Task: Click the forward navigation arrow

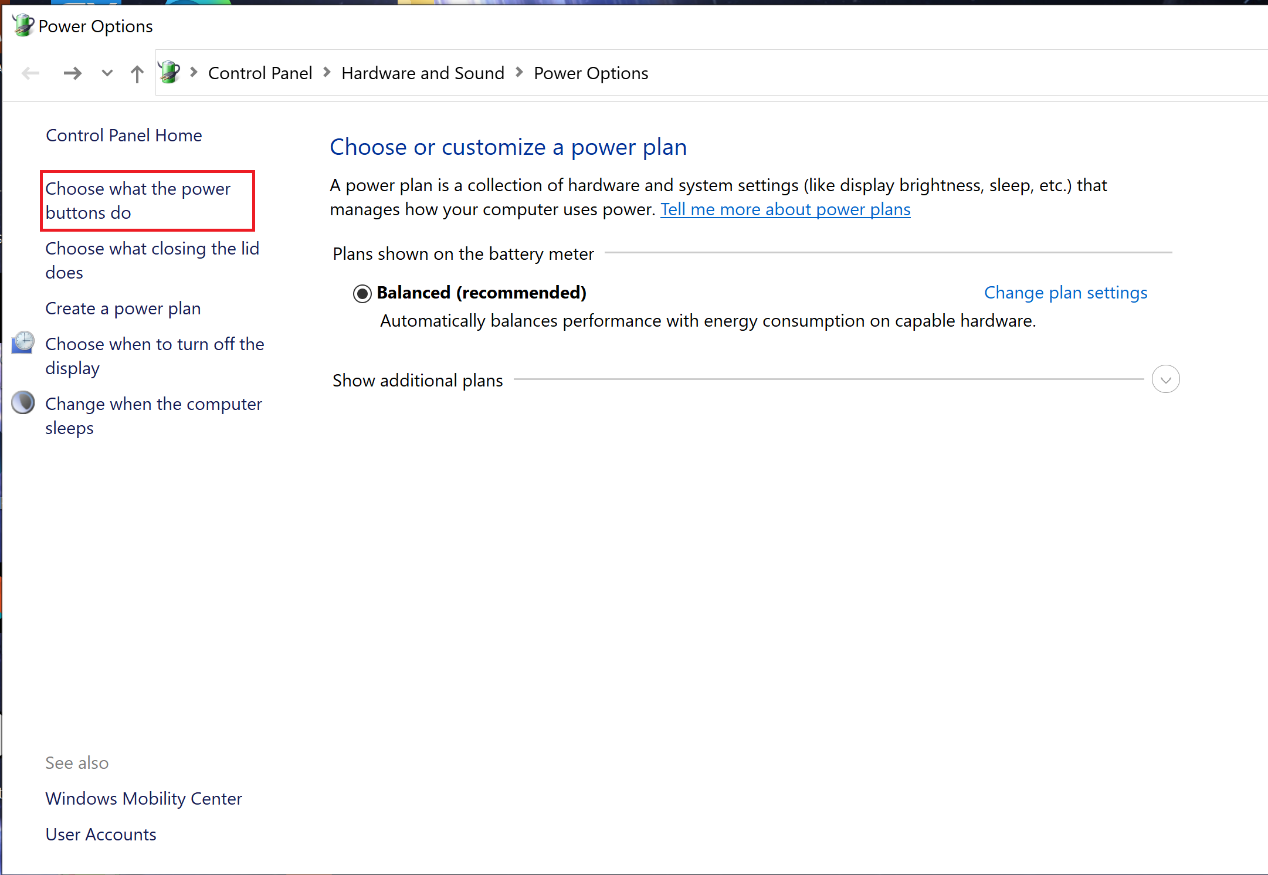Action: (72, 73)
